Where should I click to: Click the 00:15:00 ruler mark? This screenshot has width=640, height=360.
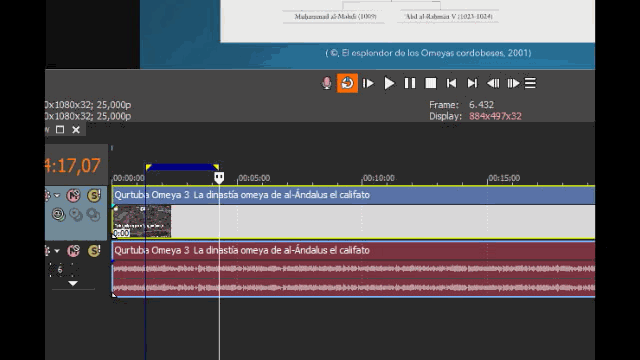504,178
